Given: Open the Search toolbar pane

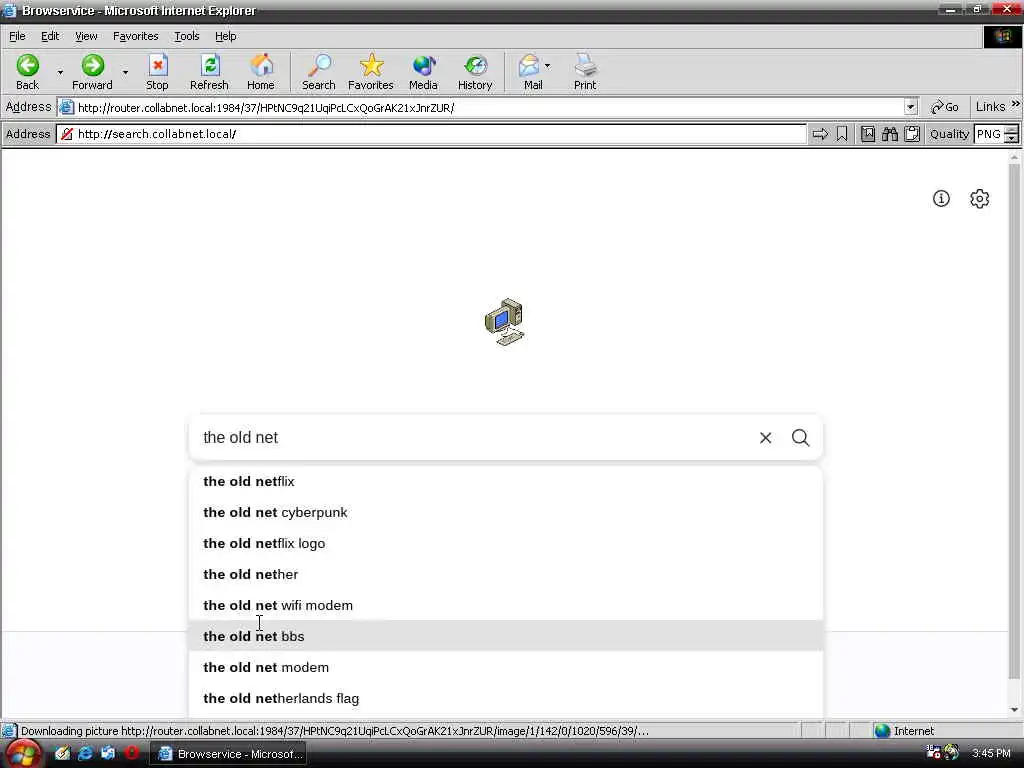Looking at the screenshot, I should coord(319,72).
